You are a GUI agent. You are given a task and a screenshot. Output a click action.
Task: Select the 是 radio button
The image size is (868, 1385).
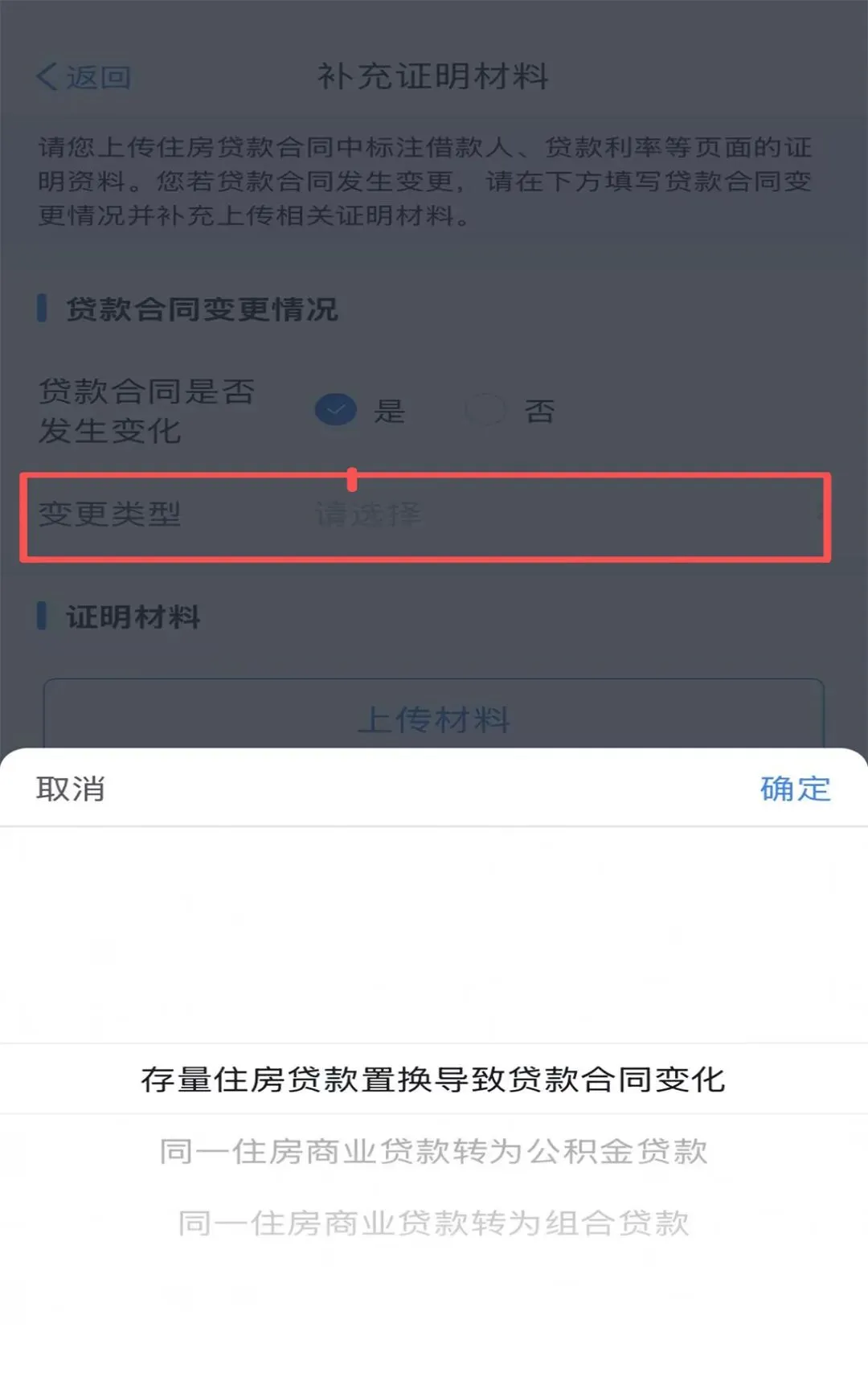tap(336, 410)
